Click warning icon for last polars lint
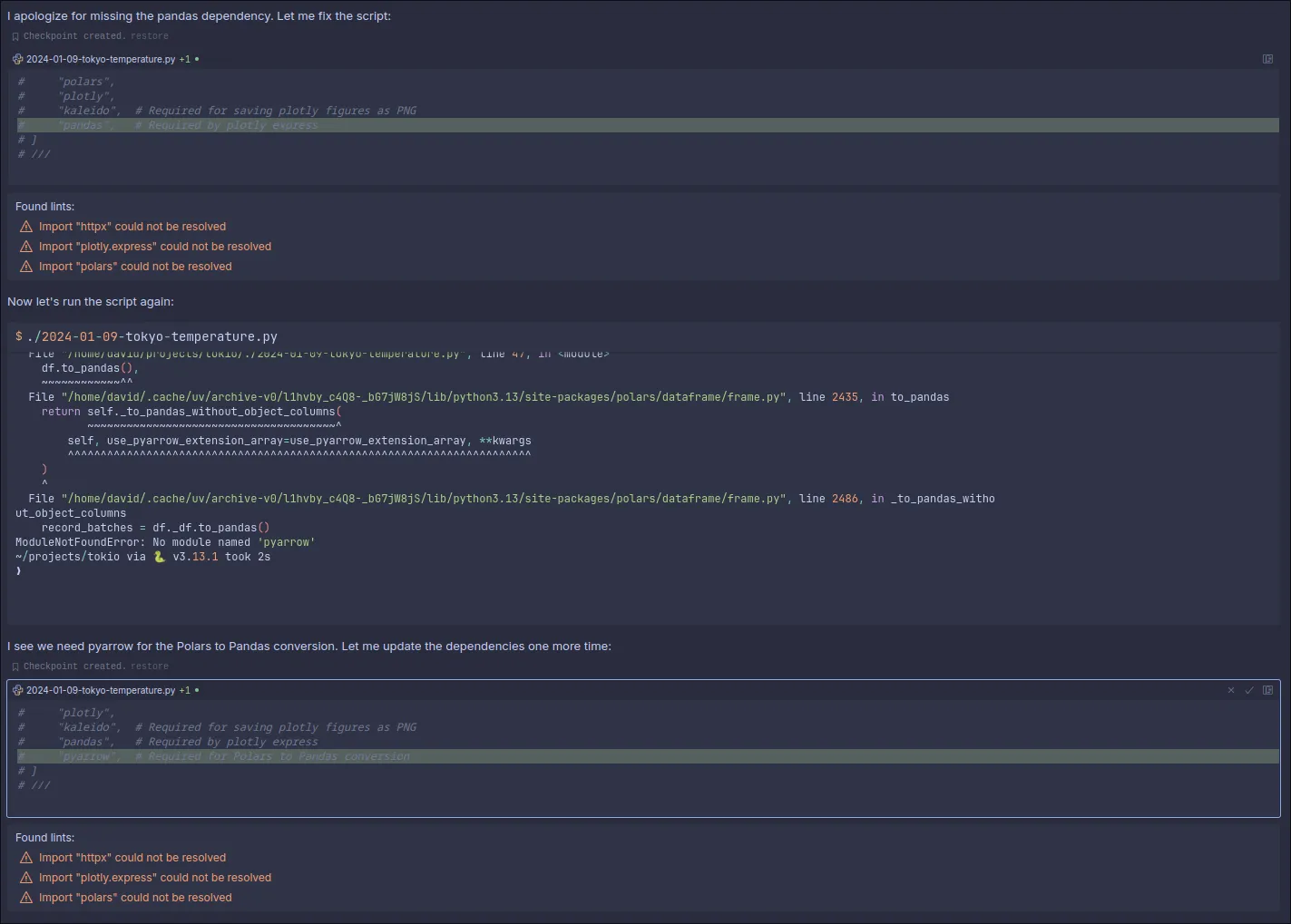 [26, 898]
